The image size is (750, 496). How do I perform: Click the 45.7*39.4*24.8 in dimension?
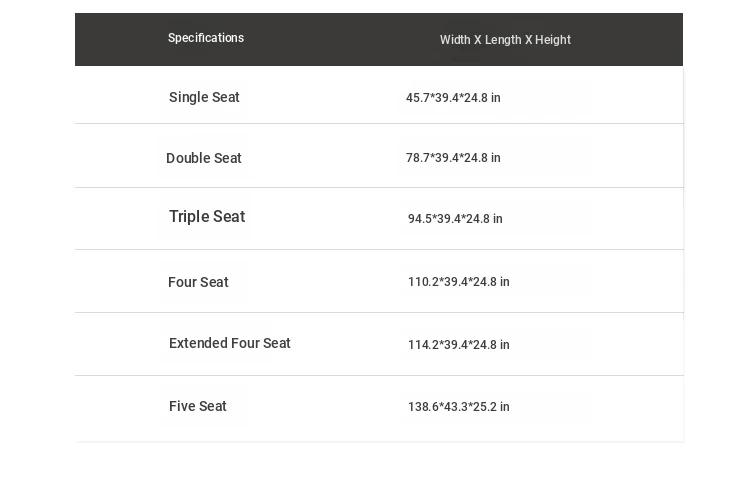point(453,98)
